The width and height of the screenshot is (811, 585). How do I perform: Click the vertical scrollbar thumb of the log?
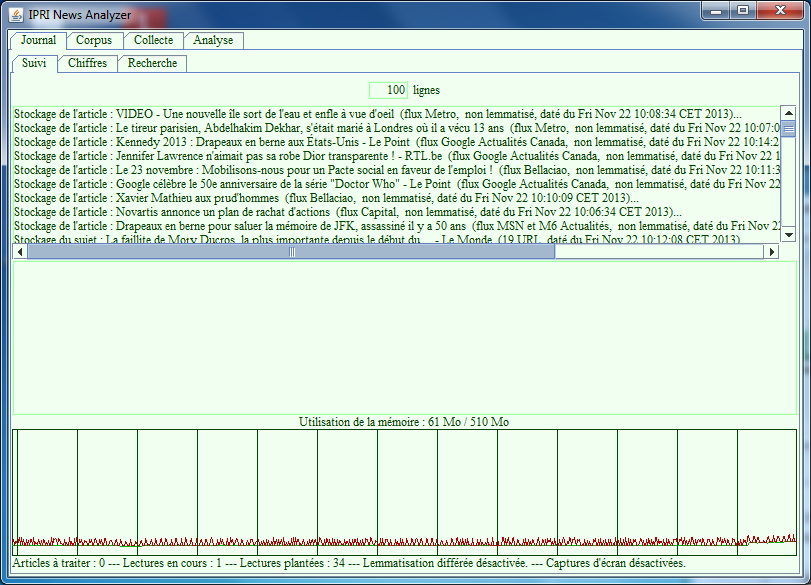point(787,129)
